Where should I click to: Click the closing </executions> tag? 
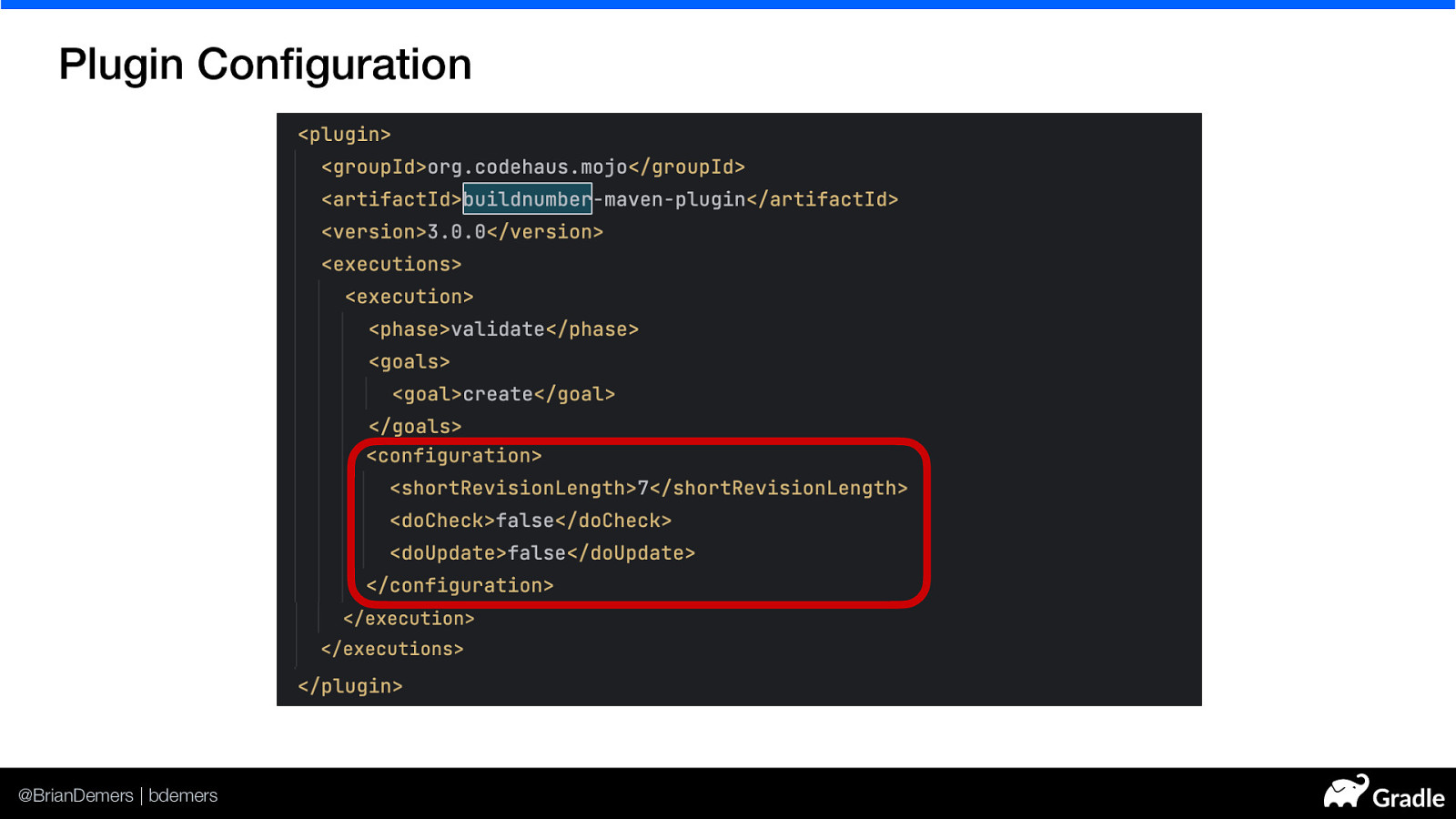pos(392,650)
